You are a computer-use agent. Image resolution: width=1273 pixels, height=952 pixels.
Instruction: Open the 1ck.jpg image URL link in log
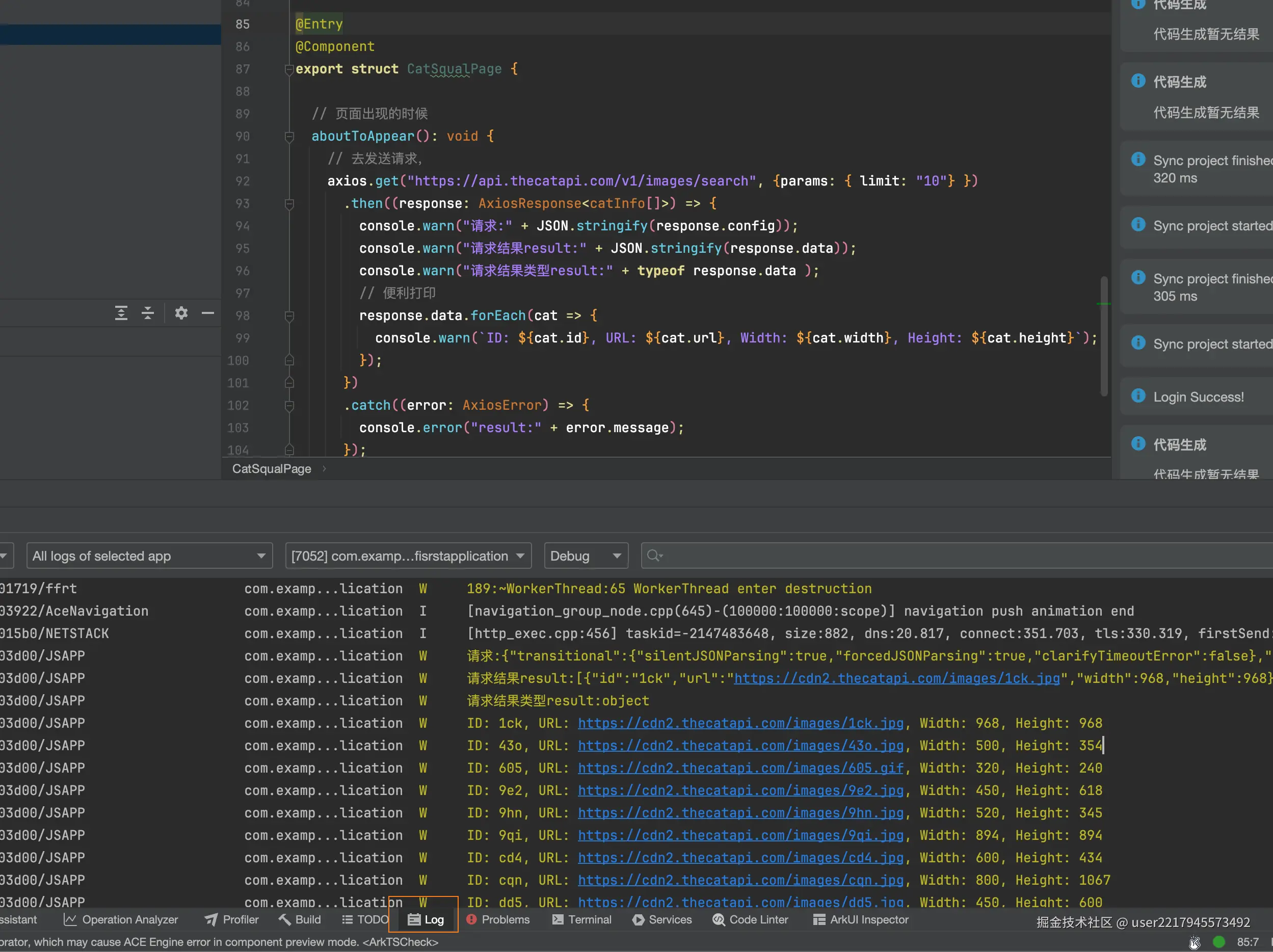click(x=740, y=723)
